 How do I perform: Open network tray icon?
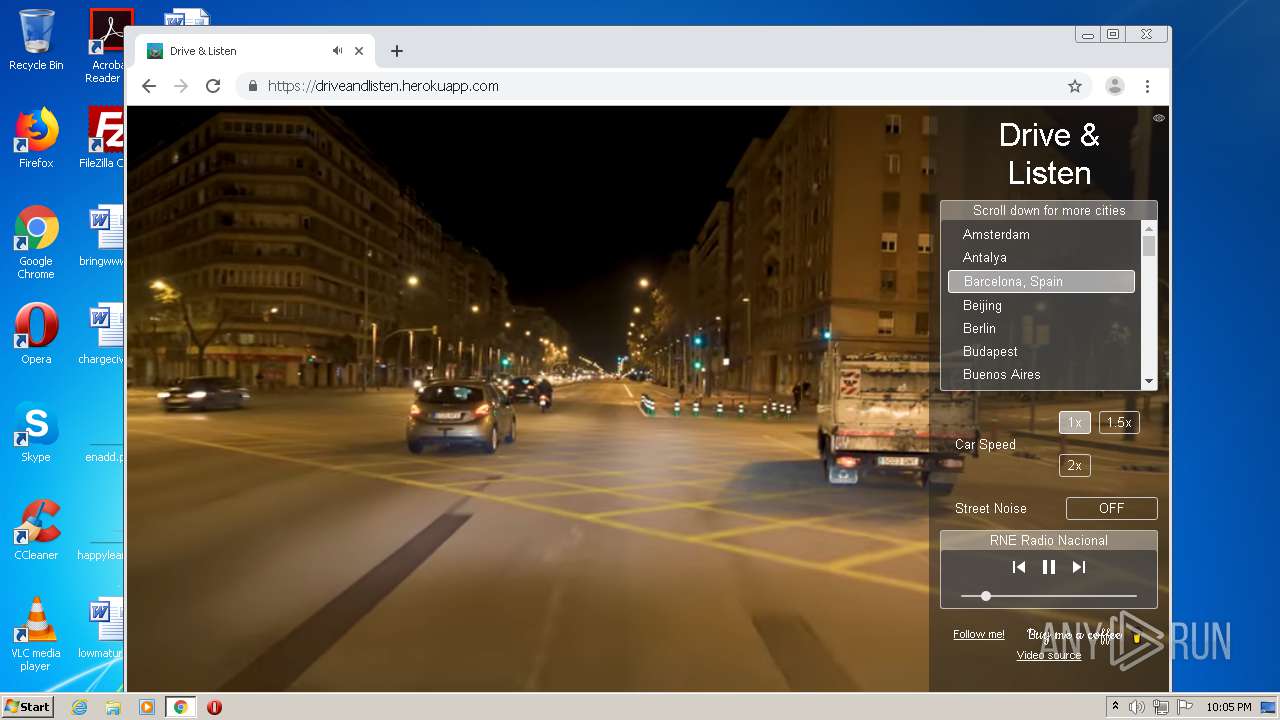click(1161, 707)
